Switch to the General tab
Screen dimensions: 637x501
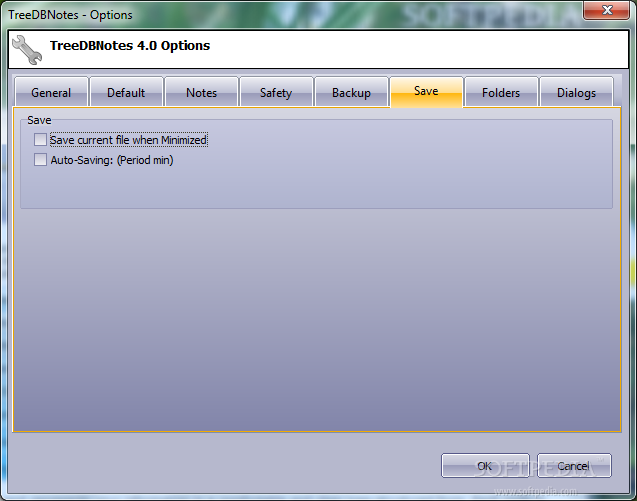[51, 92]
